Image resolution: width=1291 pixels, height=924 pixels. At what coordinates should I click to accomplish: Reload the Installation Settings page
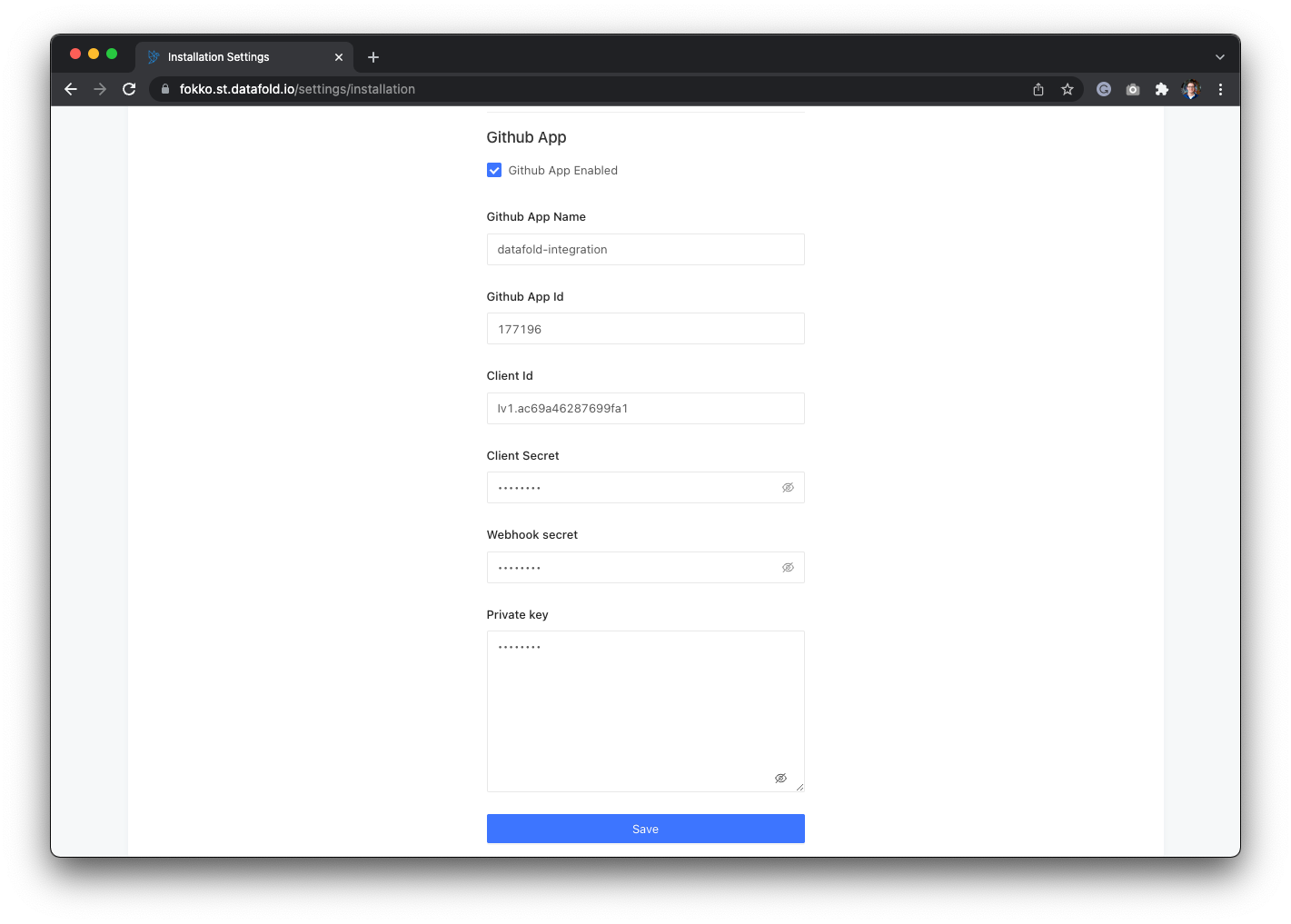[x=129, y=89]
